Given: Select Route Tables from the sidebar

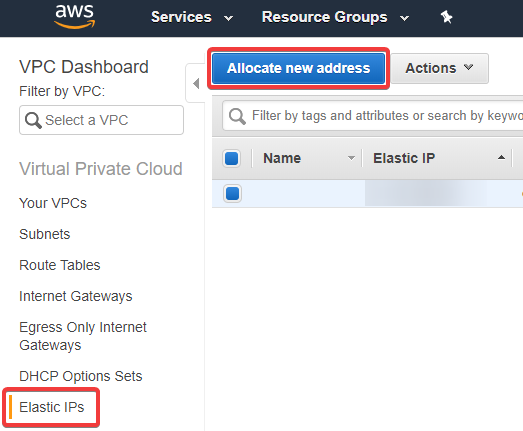Looking at the screenshot, I should tap(60, 265).
